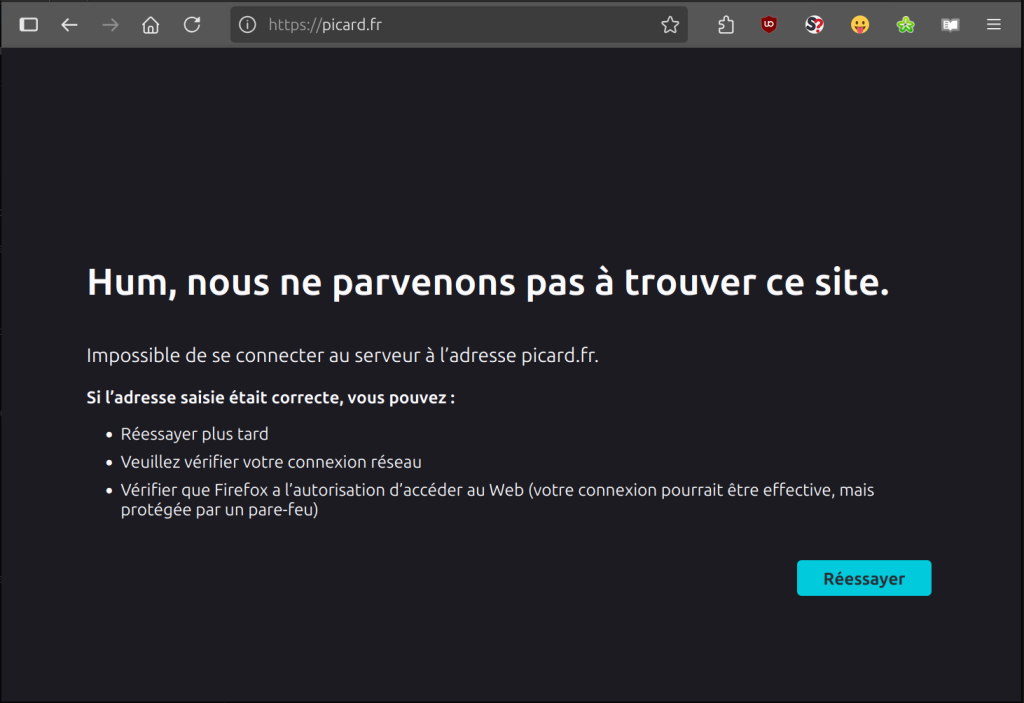Viewport: 1024px width, 703px height.
Task: Go forward with the forward arrow
Action: click(110, 25)
